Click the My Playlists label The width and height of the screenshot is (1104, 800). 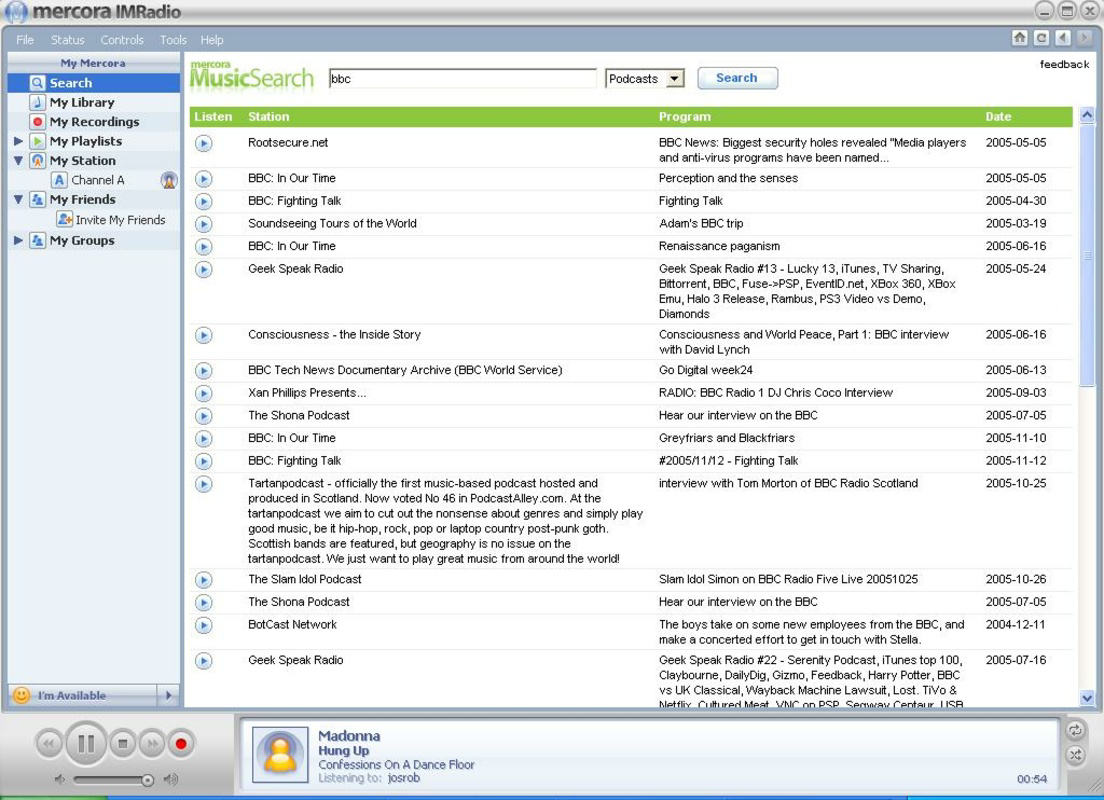(x=86, y=141)
